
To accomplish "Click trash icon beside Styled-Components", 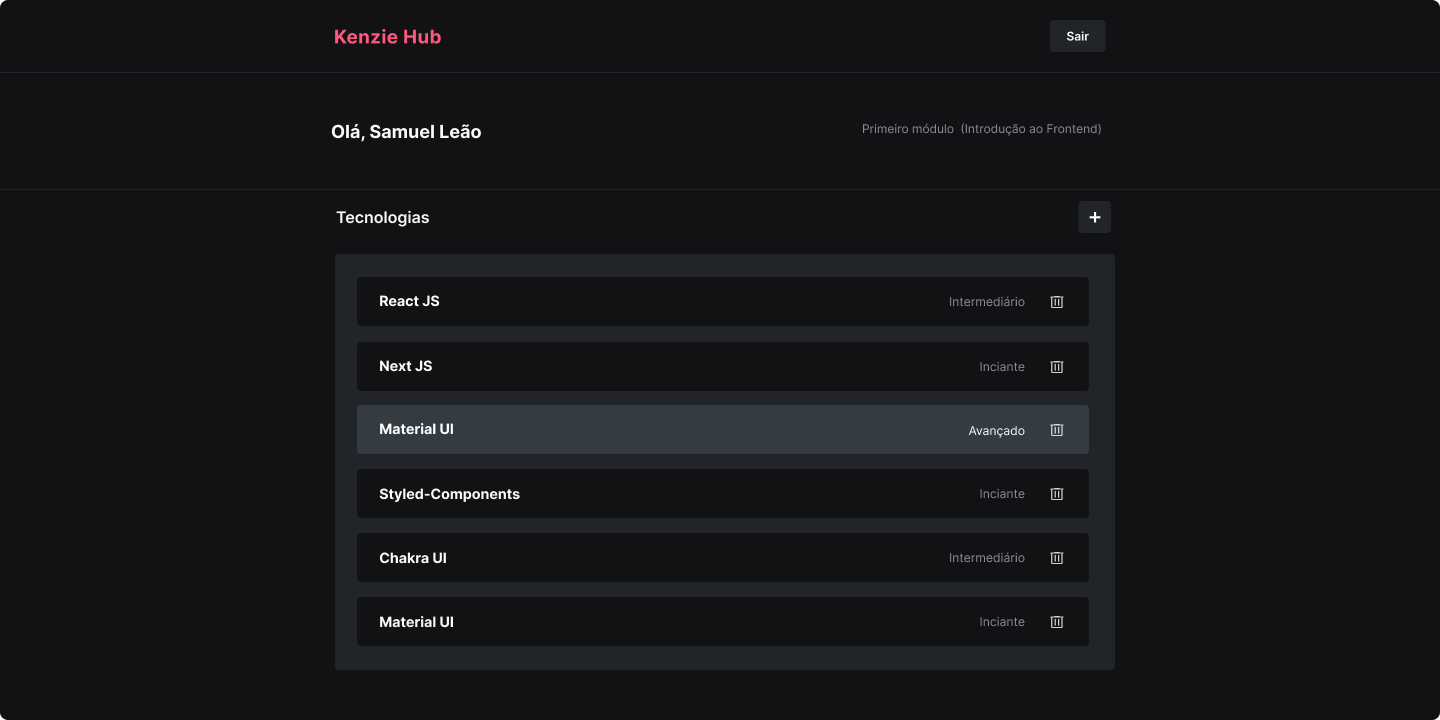I will point(1057,494).
